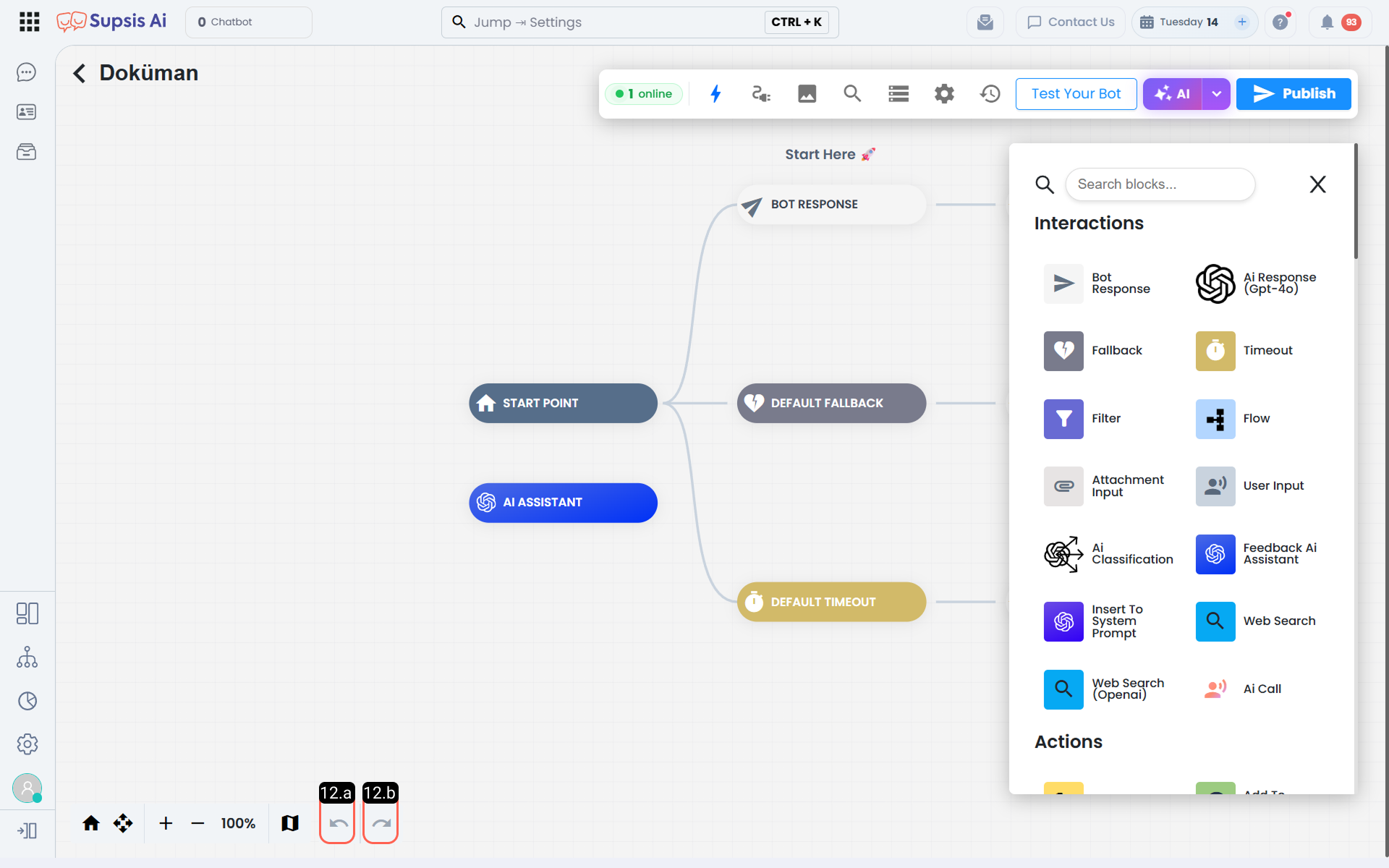Click the lightning bolt toolbar icon
The image size is (1389, 868).
pyautogui.click(x=715, y=94)
